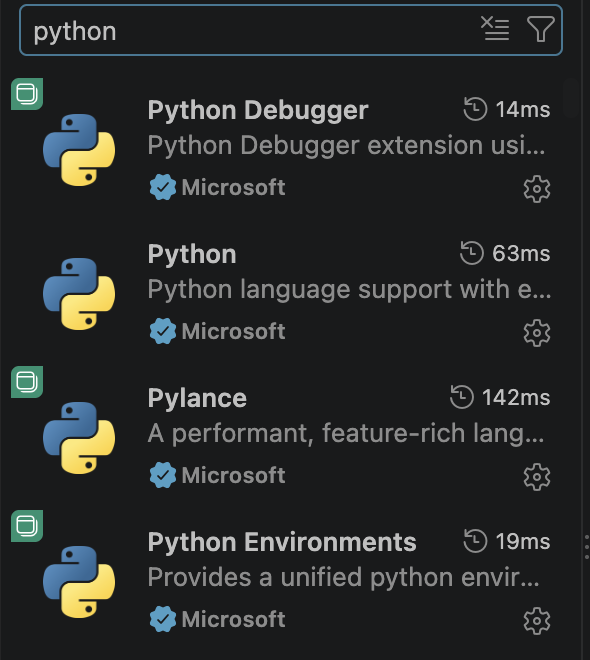Open the filter extensions funnel icon

[541, 29]
